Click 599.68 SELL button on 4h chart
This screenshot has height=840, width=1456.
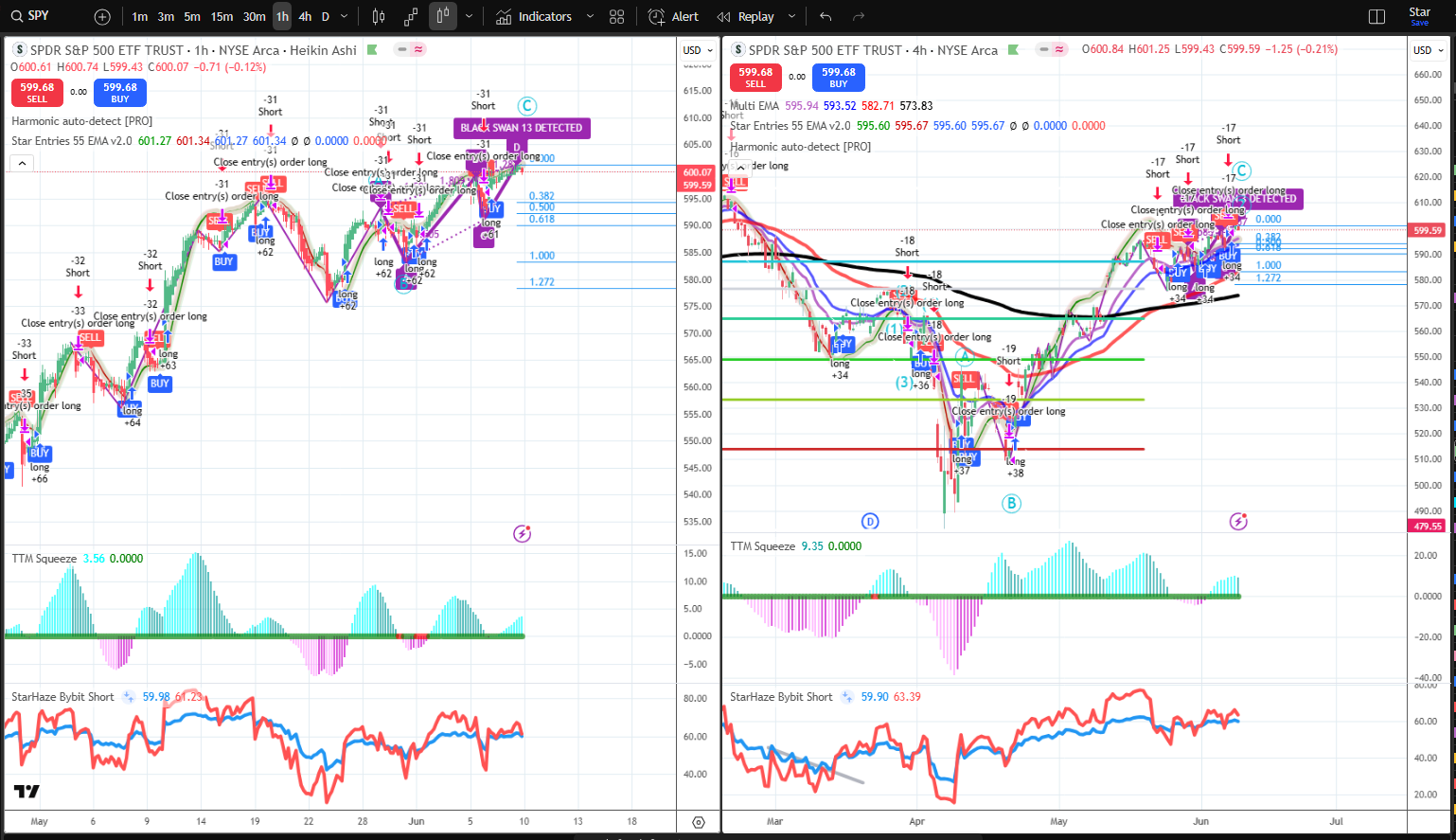tap(755, 77)
